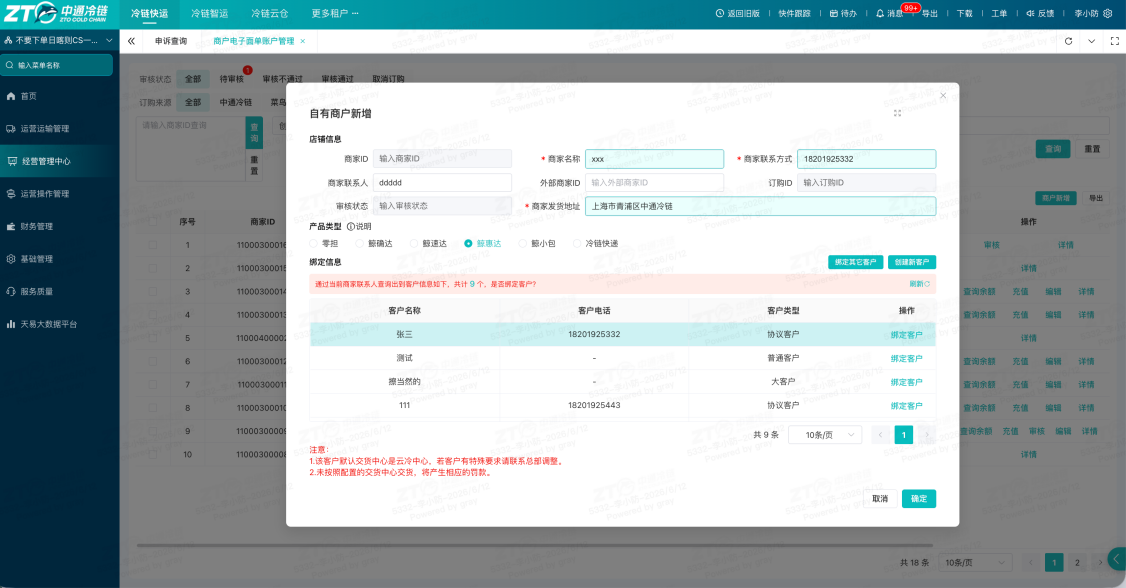Image resolution: width=1126 pixels, height=588 pixels.
Task: Switch to the 冷链云仓 top menu
Action: (269, 13)
